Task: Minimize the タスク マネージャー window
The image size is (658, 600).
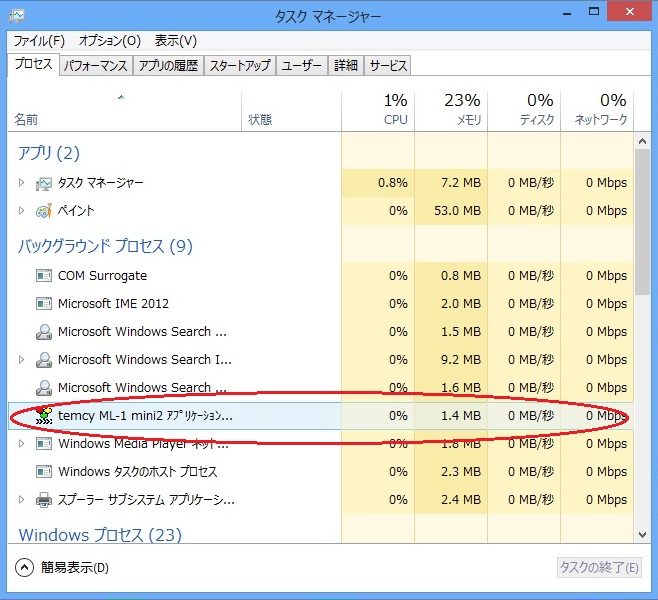Action: click(x=567, y=13)
